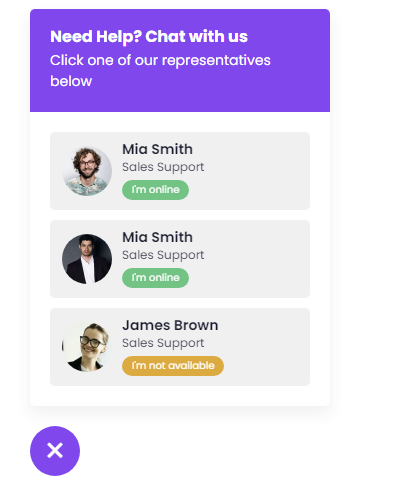Open second Mia Smith representative card
Viewport: 399px width, 480px height.
coord(180,259)
